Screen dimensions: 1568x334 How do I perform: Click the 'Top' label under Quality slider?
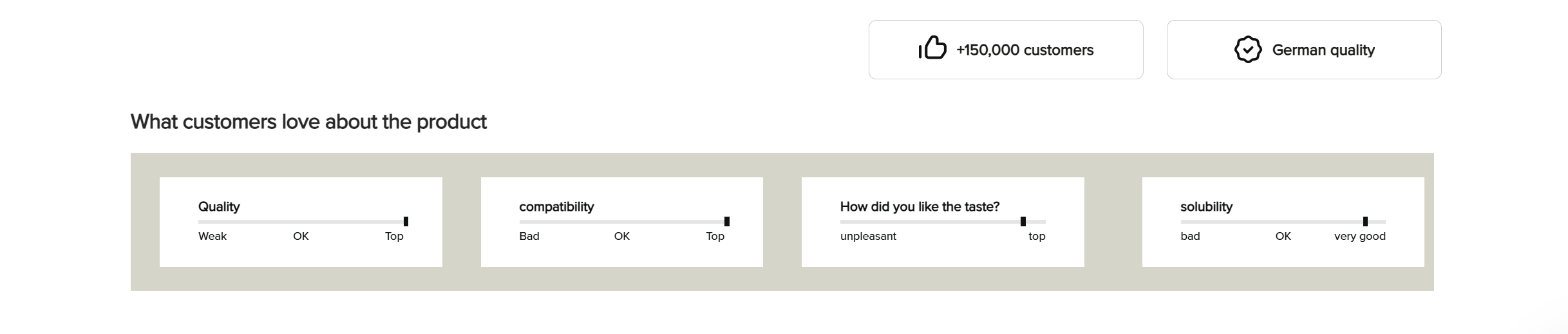click(394, 237)
